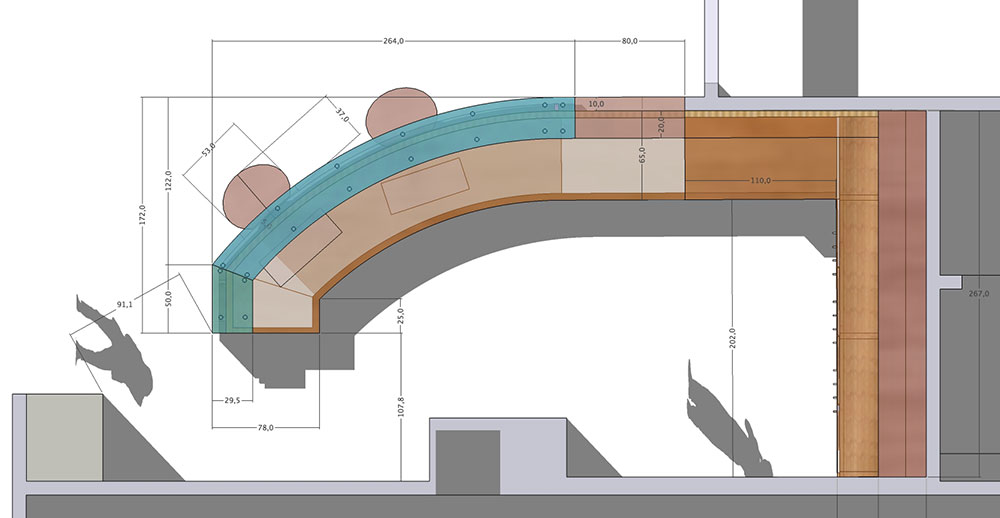1000x518 pixels.
Task: Select the 107,8 dimension label
Action: [x=401, y=409]
